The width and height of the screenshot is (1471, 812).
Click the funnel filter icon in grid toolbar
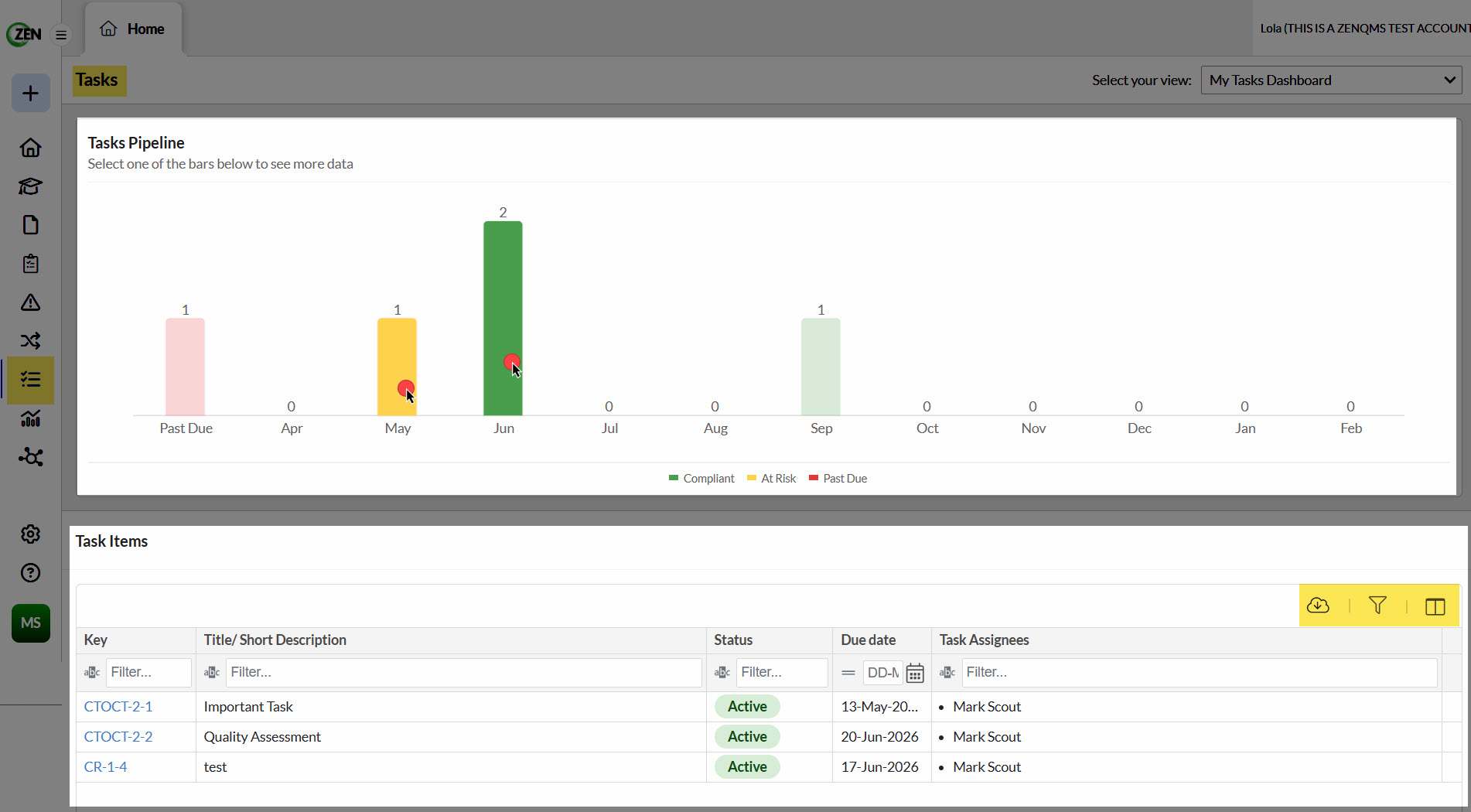pyautogui.click(x=1377, y=606)
